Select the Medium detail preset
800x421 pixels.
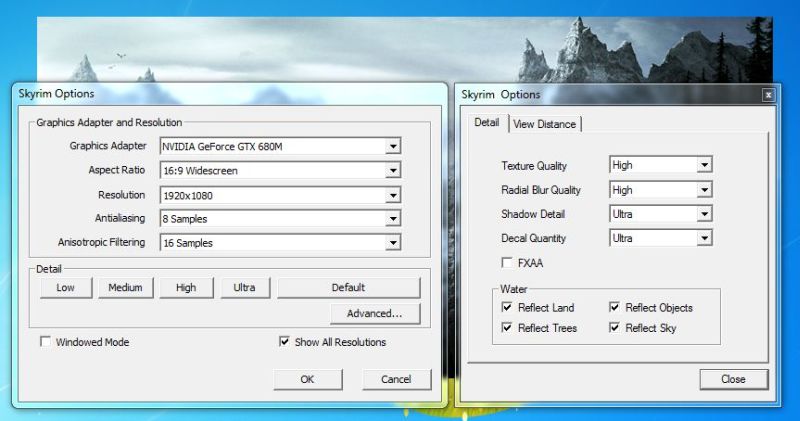pyautogui.click(x=125, y=288)
